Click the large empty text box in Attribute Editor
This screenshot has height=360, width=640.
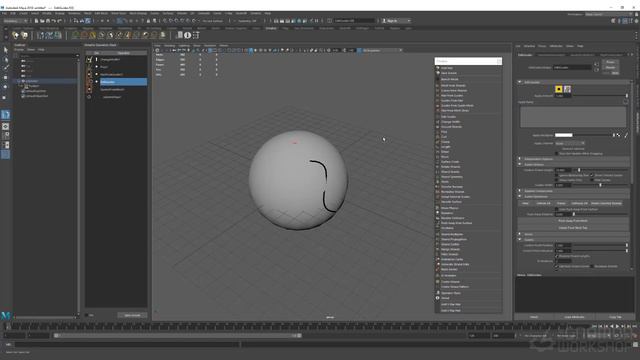[x=573, y=117]
